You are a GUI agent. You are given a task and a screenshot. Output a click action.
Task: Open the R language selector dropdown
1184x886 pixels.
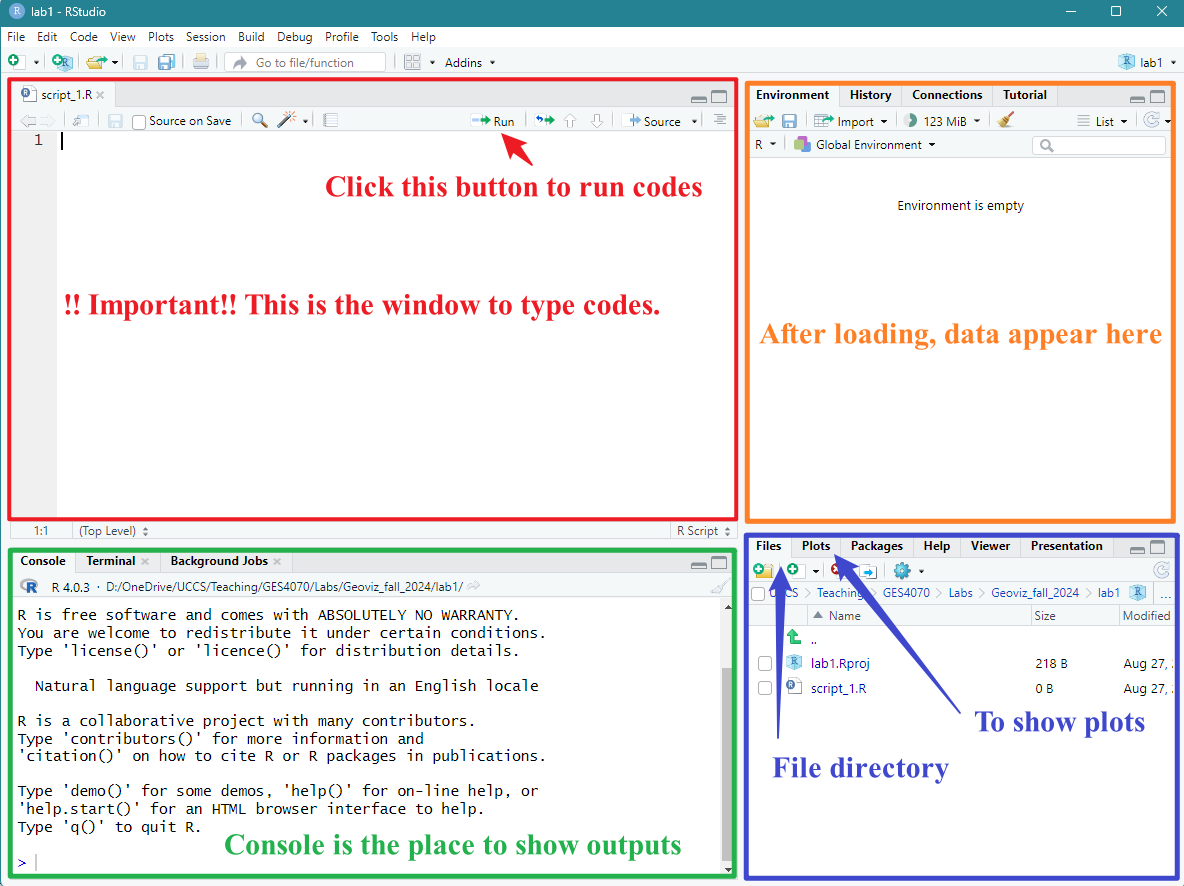(765, 144)
